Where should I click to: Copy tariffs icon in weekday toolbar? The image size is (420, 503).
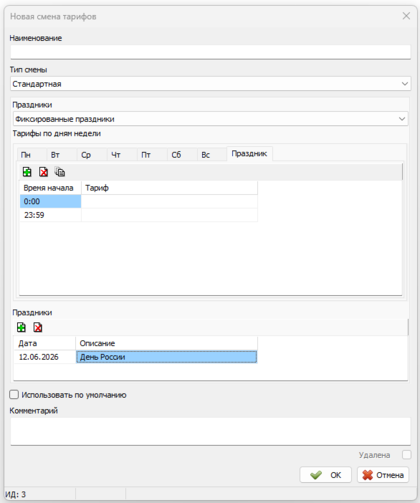(x=60, y=172)
